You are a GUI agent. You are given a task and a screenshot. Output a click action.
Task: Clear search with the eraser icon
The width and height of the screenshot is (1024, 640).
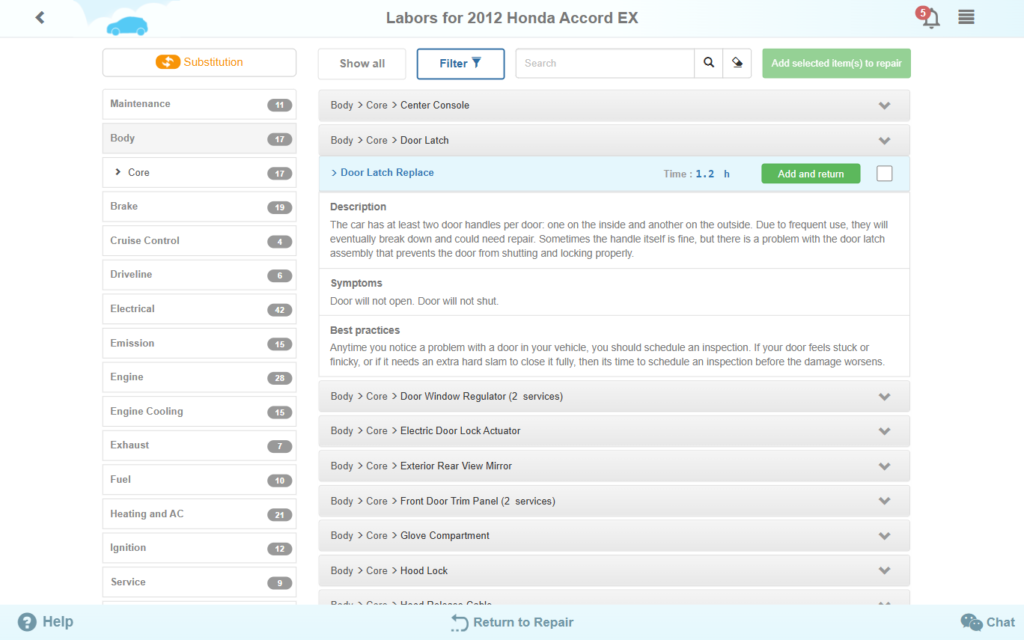(x=737, y=63)
